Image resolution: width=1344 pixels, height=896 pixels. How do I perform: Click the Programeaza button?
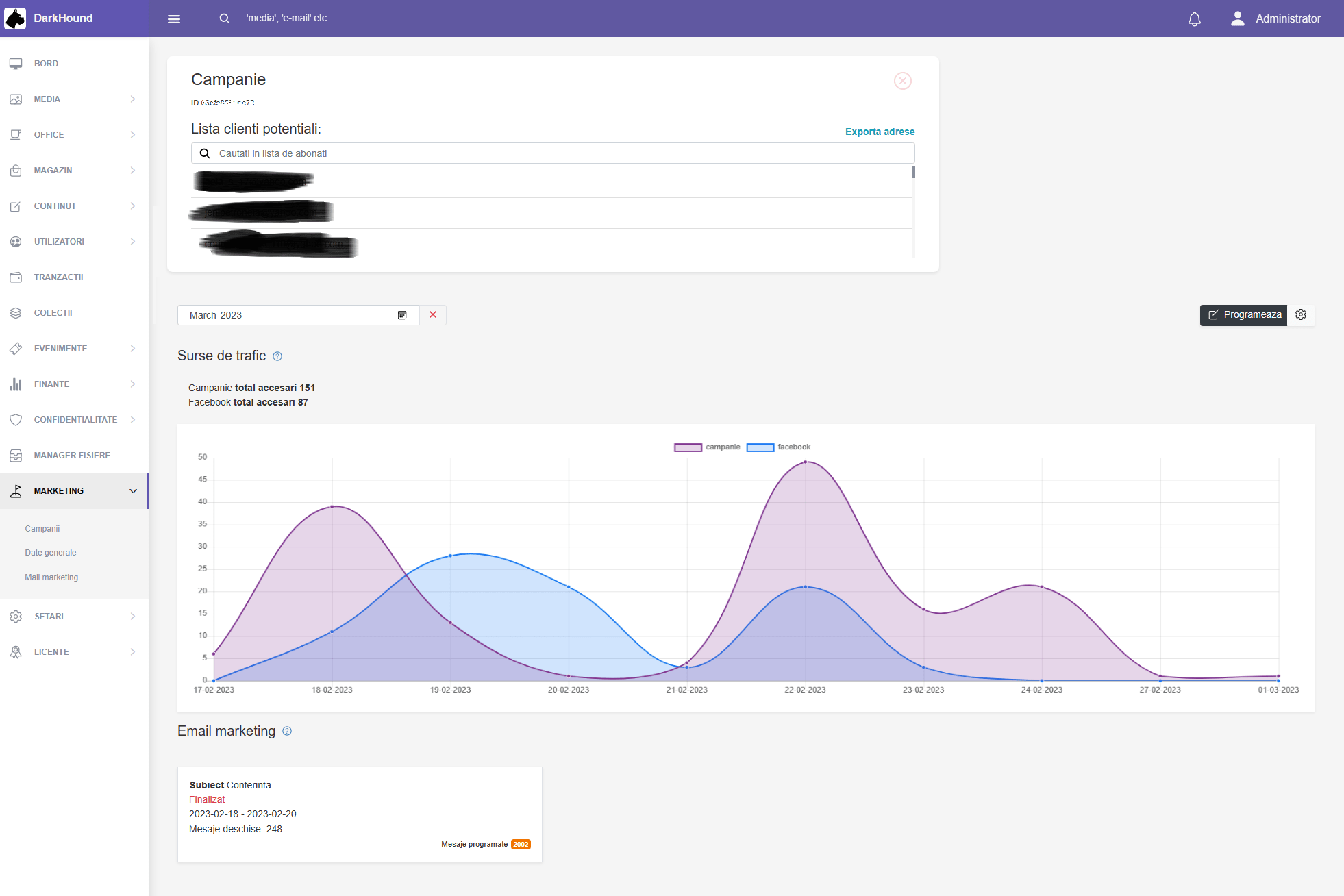click(1243, 315)
